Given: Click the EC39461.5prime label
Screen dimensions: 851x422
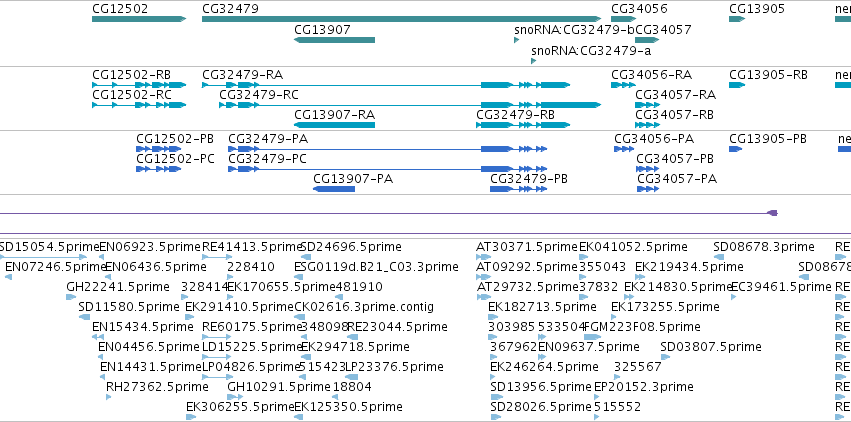Looking at the screenshot, I should click(x=782, y=286).
